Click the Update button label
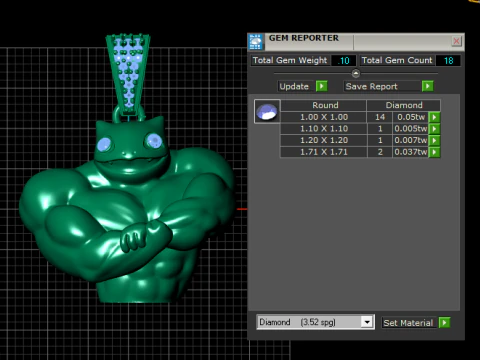The image size is (480, 360). point(294,86)
